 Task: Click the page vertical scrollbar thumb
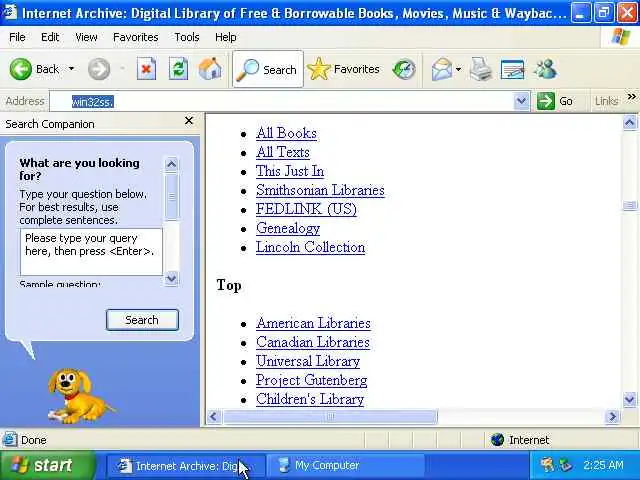[x=629, y=205]
